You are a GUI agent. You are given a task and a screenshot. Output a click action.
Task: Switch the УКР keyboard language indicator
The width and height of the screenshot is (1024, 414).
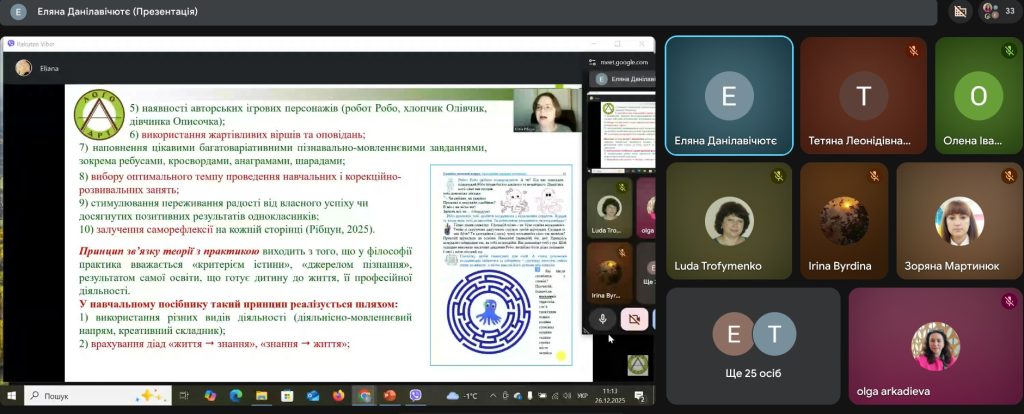click(x=583, y=396)
